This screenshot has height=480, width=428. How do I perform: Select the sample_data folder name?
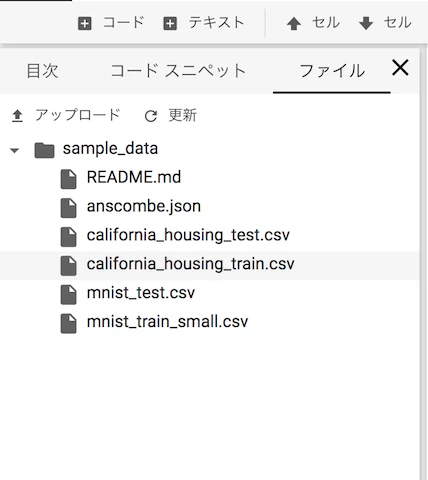point(110,149)
